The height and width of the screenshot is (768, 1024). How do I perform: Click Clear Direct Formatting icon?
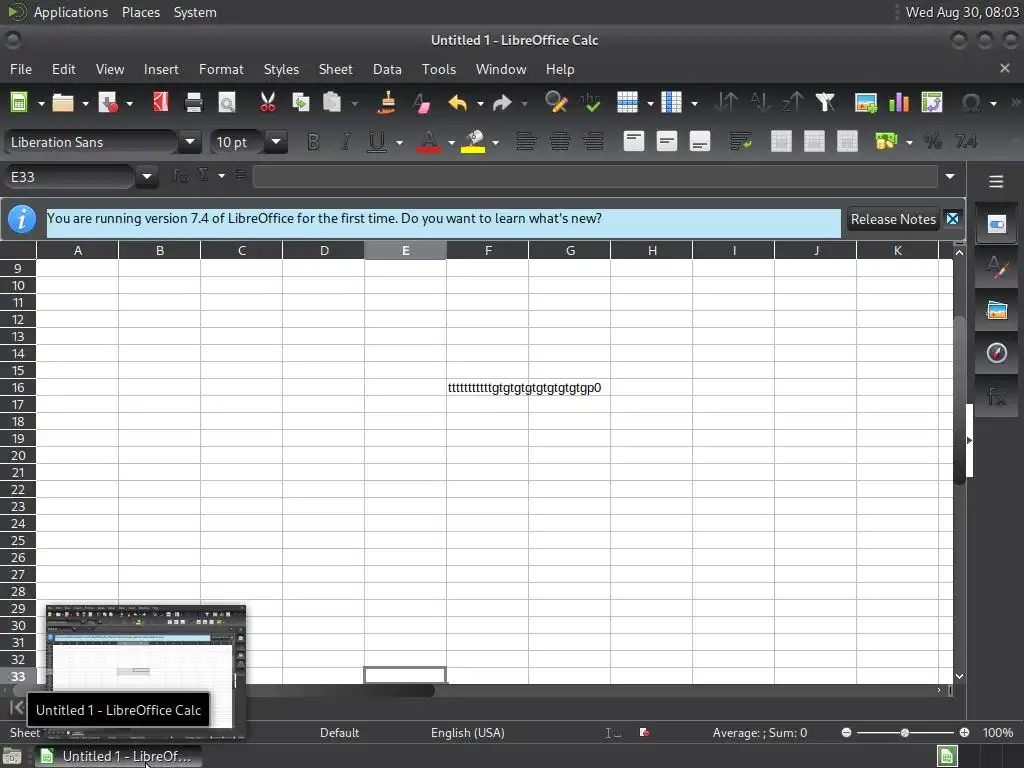[x=421, y=103]
